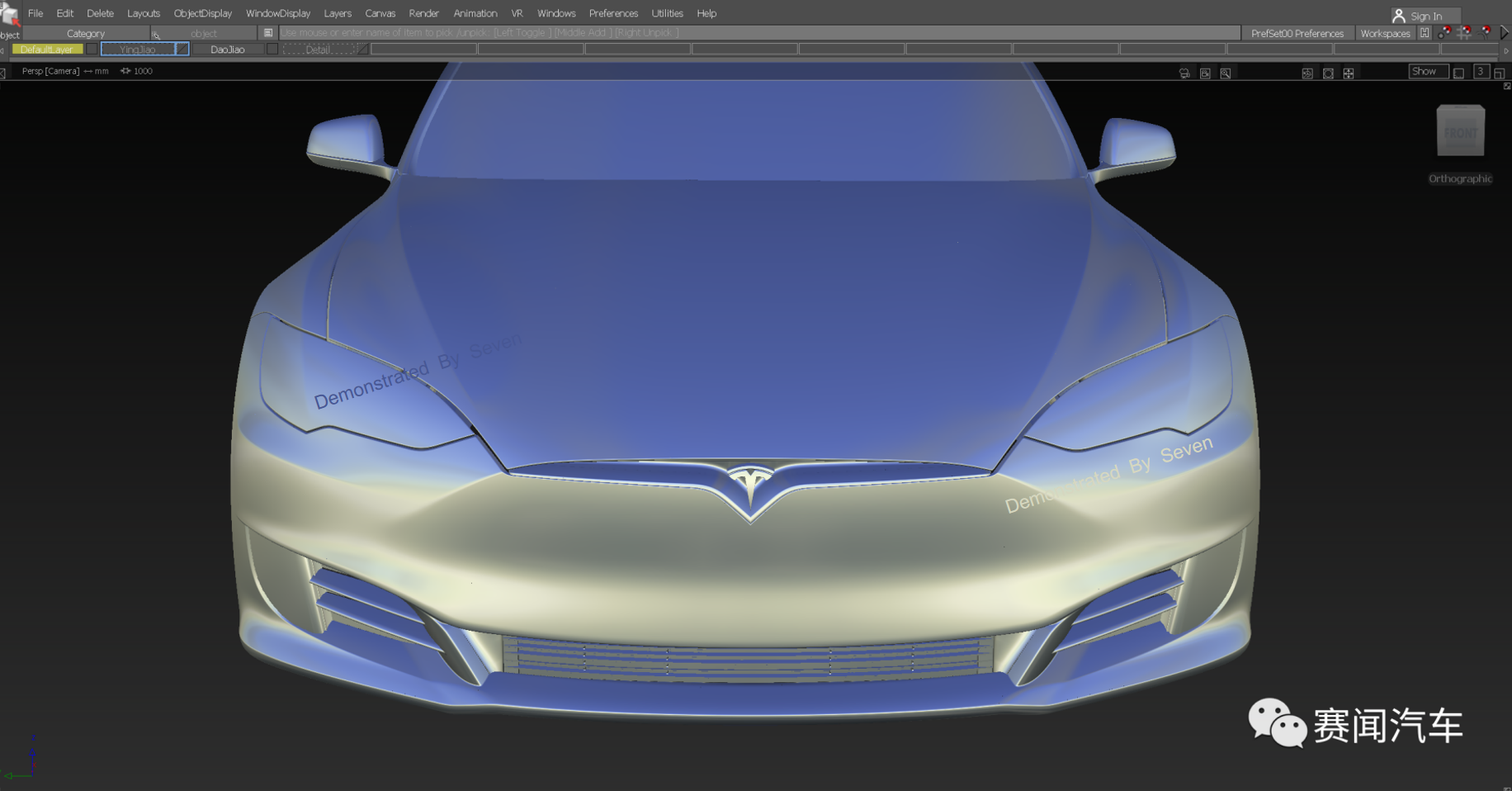
Task: Open the Render menu
Action: pyautogui.click(x=424, y=13)
